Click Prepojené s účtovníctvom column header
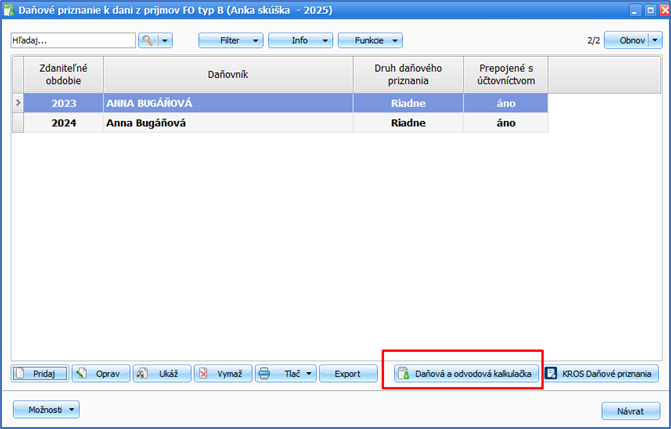 (x=506, y=74)
